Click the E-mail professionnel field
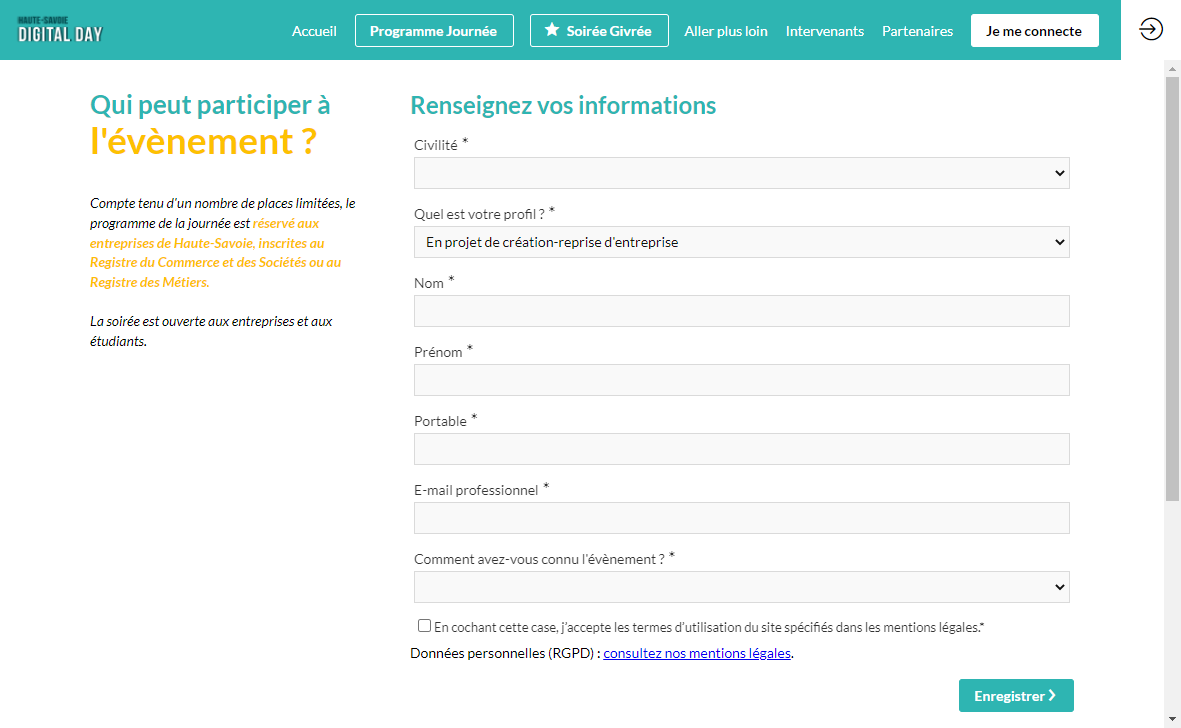The image size is (1181, 728). [741, 518]
